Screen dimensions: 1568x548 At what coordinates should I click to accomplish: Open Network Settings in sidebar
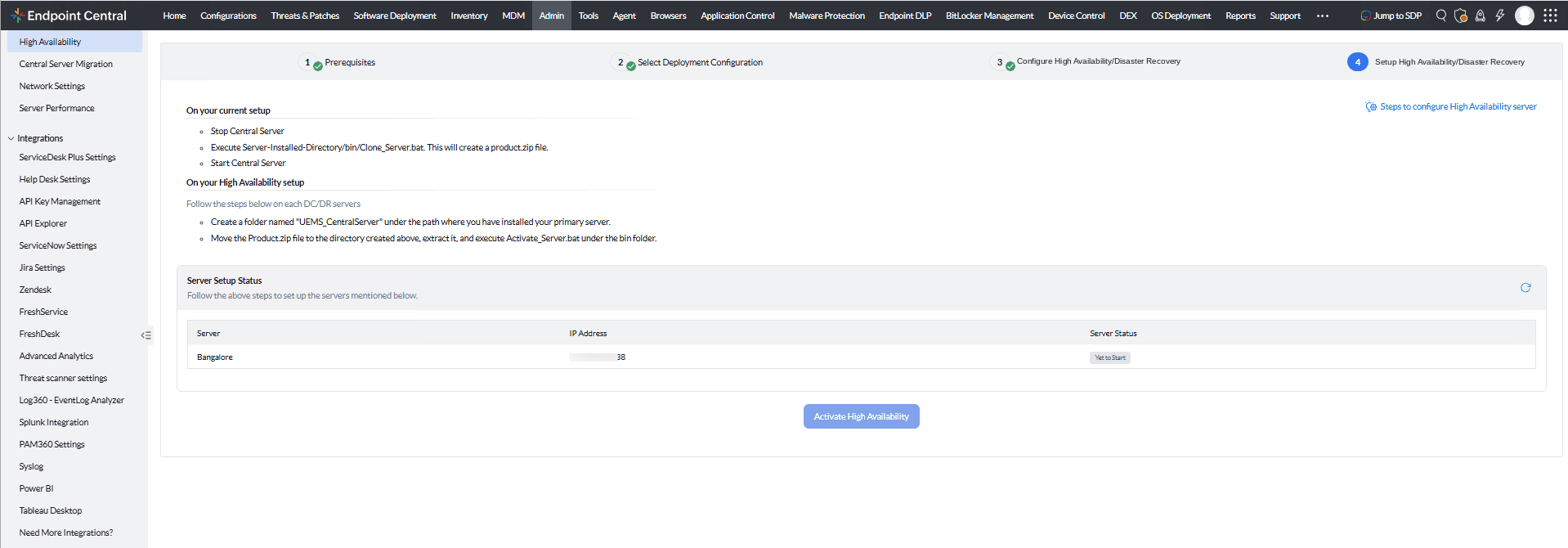coord(52,86)
